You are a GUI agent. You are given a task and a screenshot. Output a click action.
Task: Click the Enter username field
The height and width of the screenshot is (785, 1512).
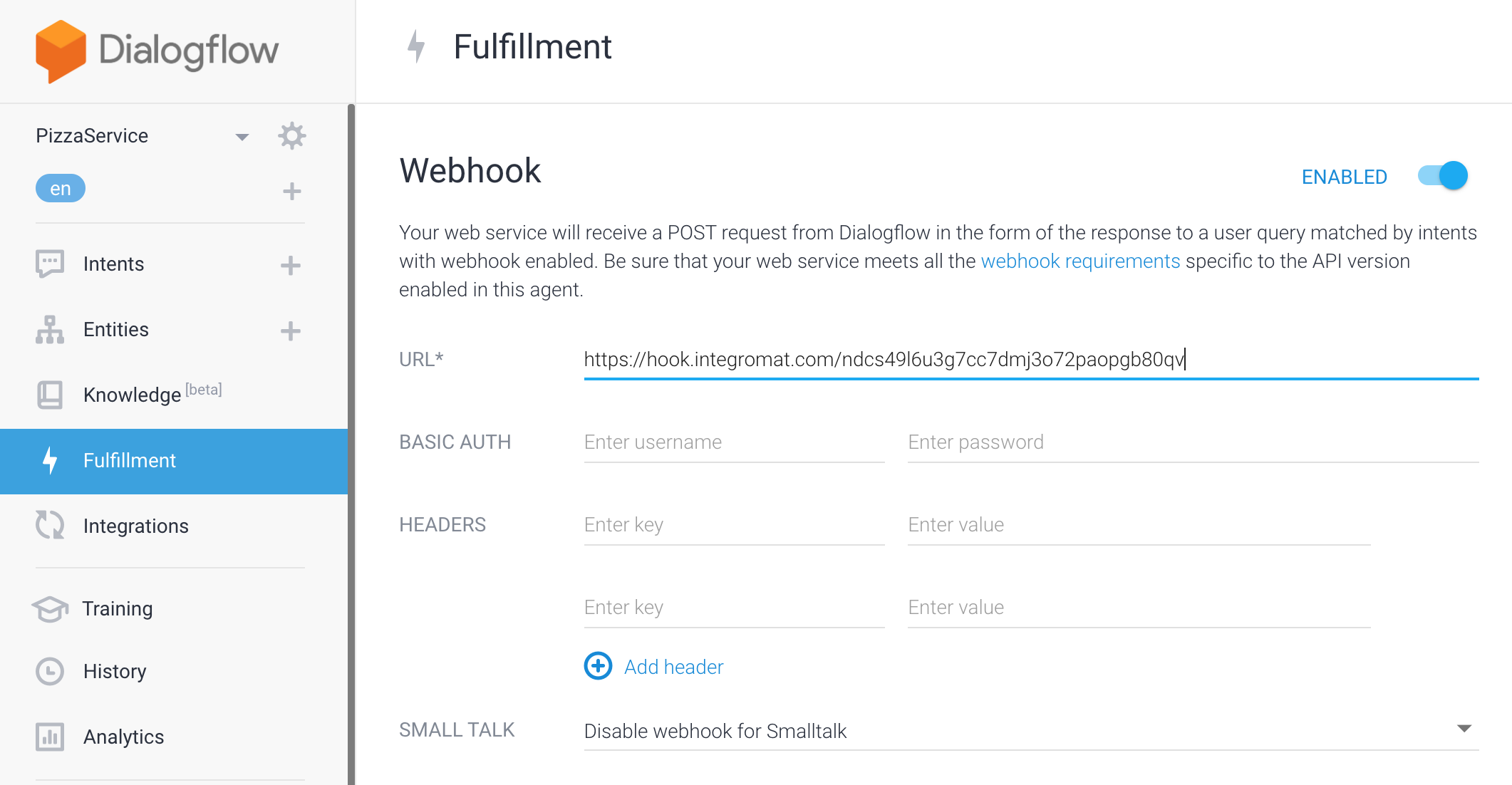point(734,442)
